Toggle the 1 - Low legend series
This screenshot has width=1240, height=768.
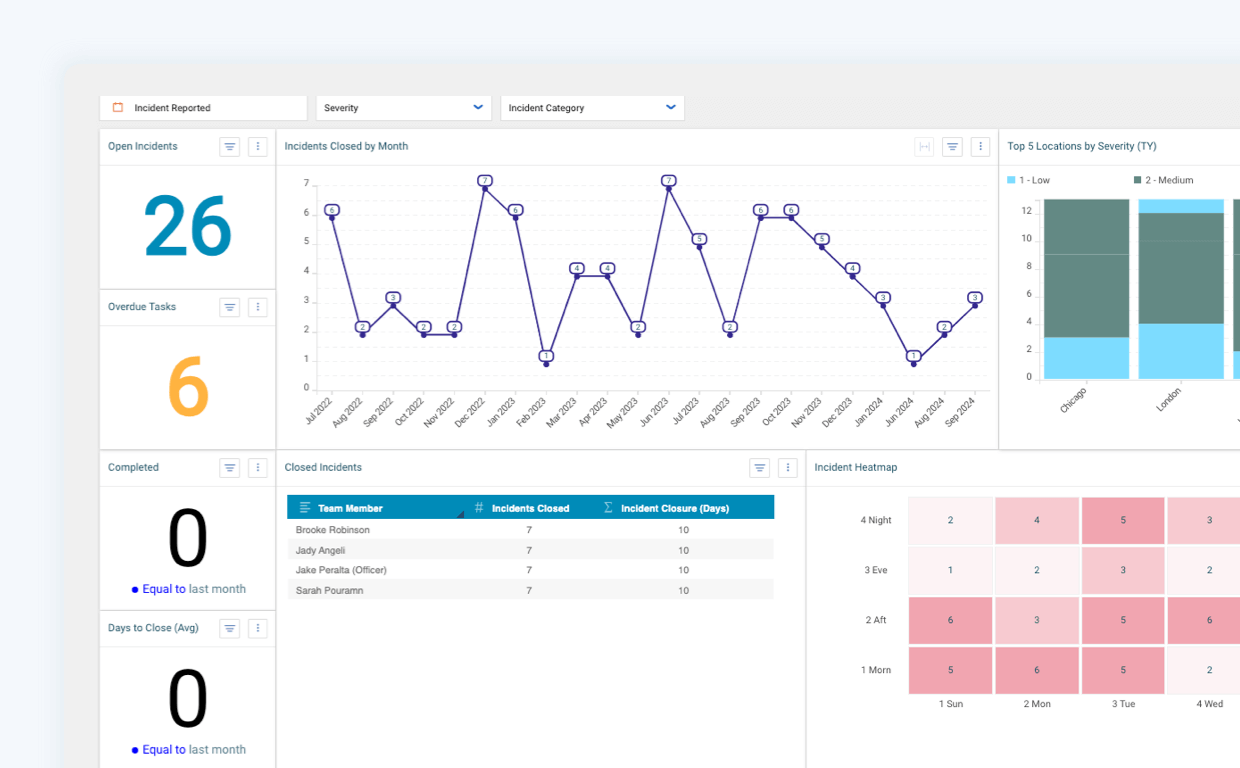coord(1029,180)
